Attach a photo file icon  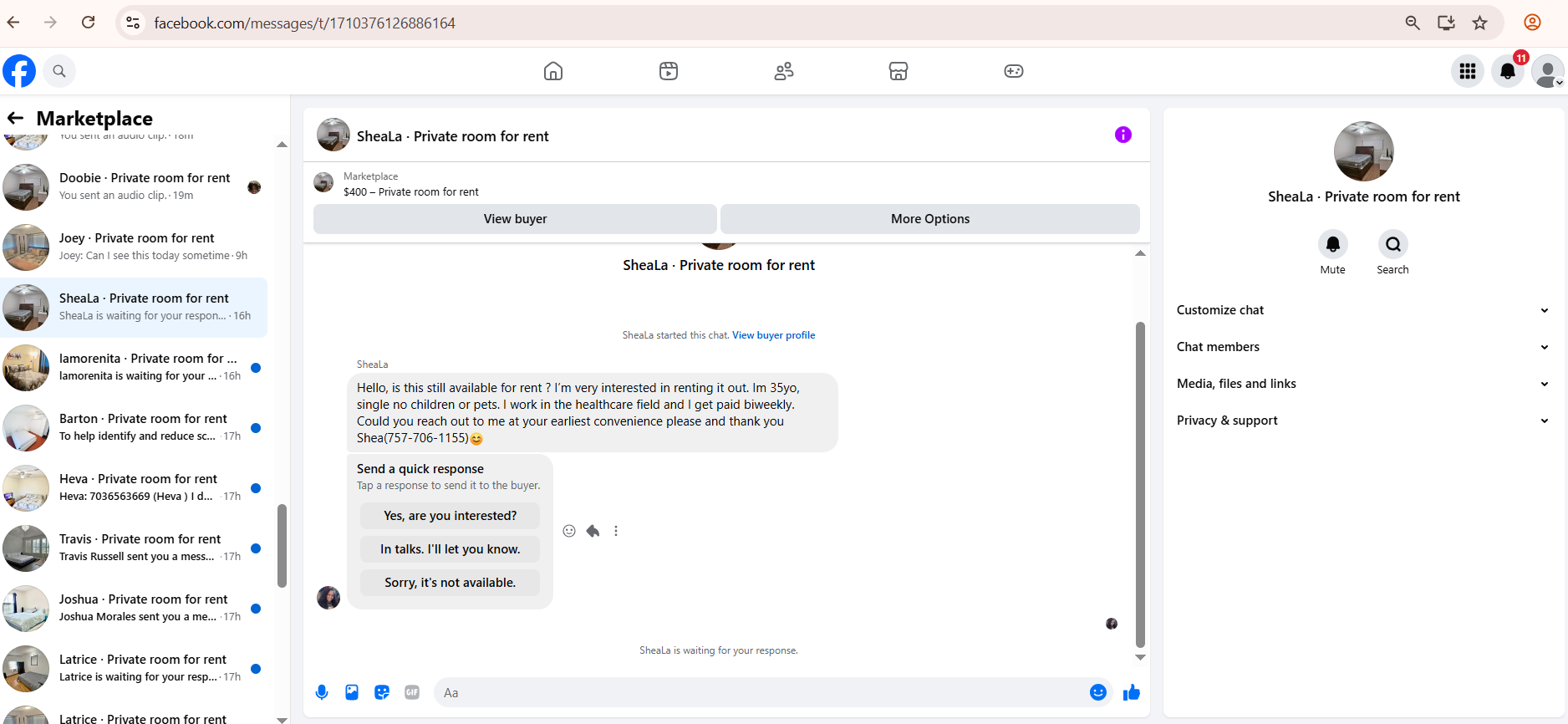[x=352, y=692]
